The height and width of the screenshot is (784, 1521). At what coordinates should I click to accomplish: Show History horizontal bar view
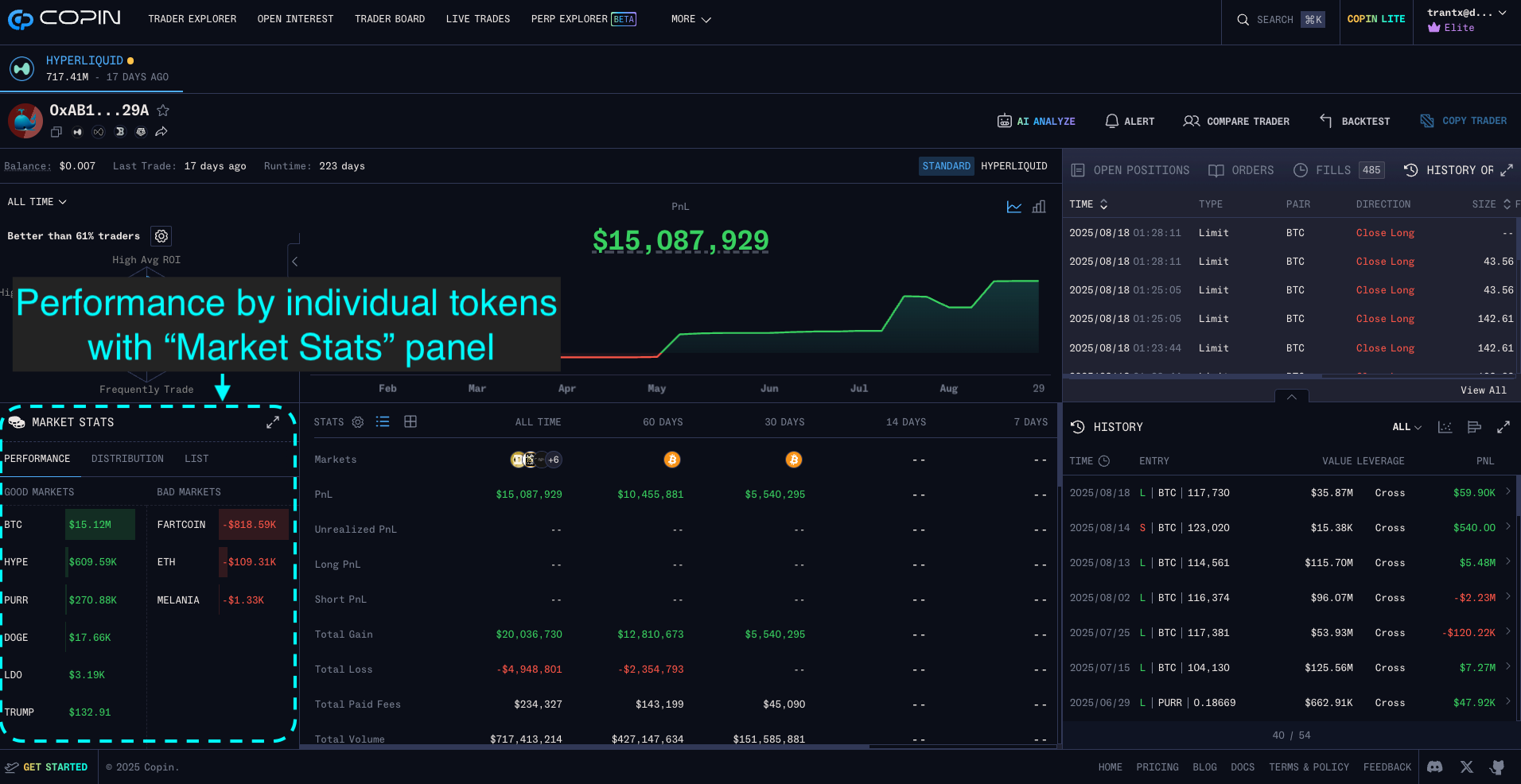click(1474, 427)
